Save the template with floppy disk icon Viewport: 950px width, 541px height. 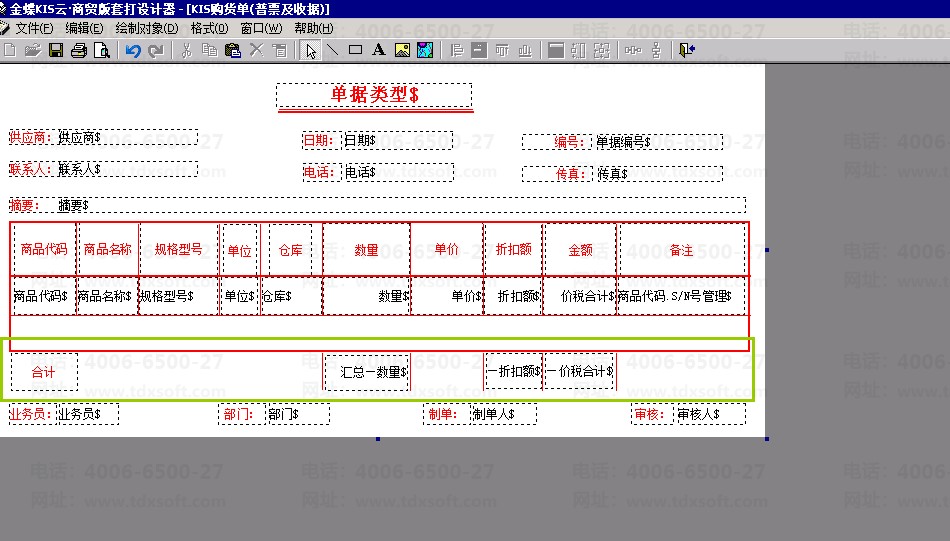[x=56, y=50]
